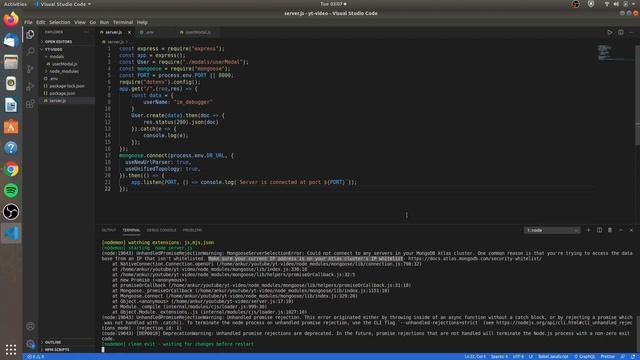The height and width of the screenshot is (360, 640).
Task: Open the Extensions view
Action: [30, 104]
